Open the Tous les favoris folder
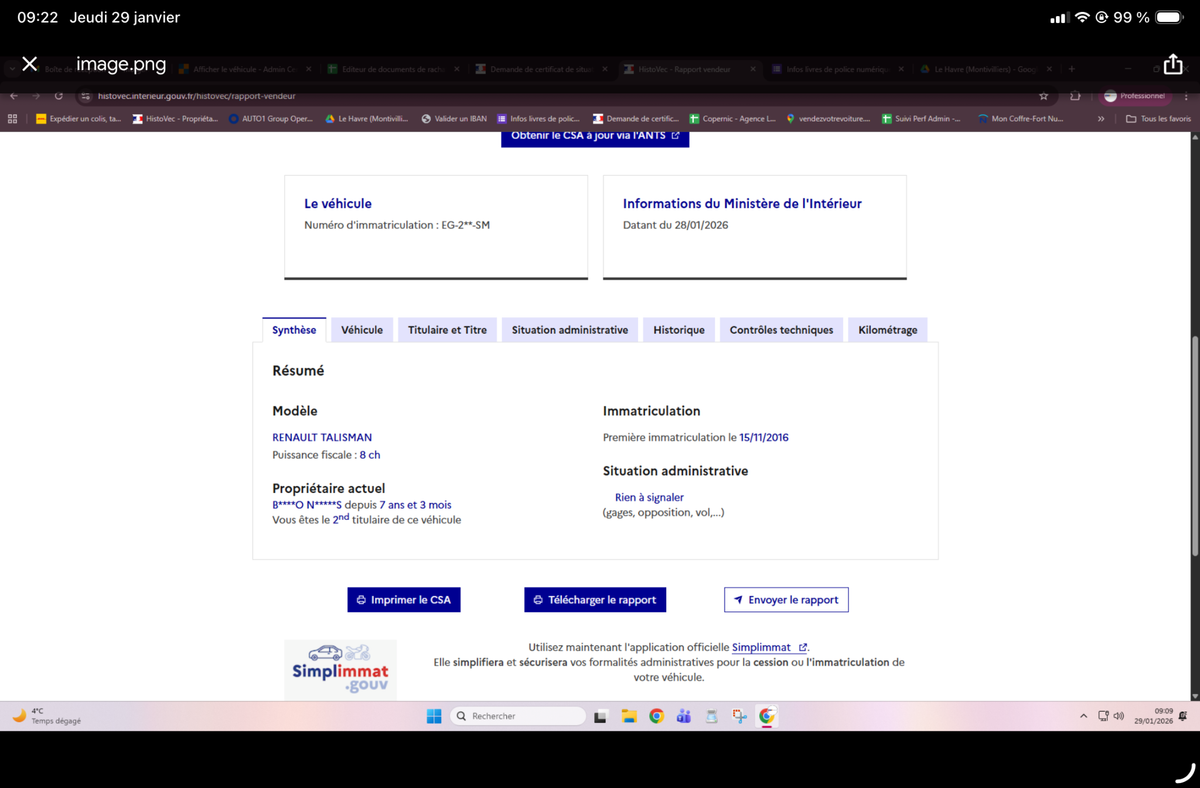The width and height of the screenshot is (1200, 788). 1158,119
